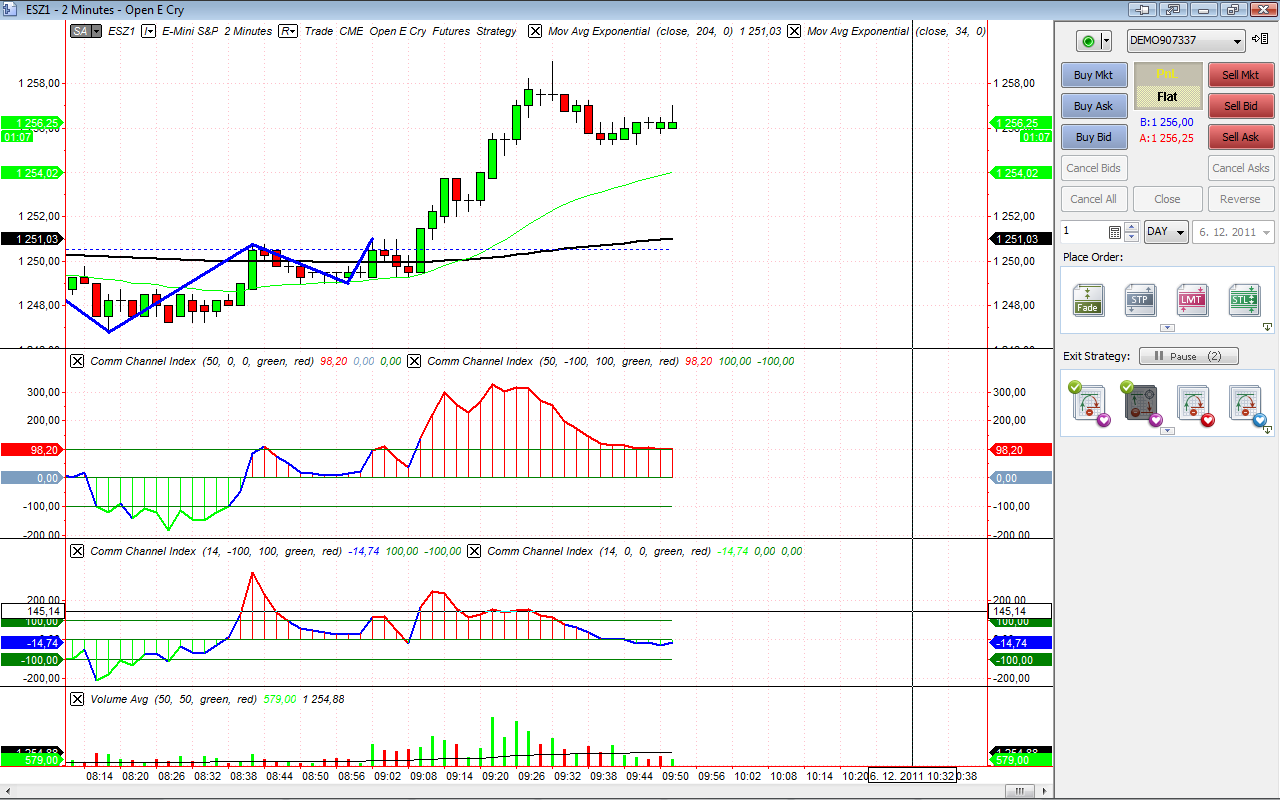This screenshot has height=800, width=1280.
Task: Open the quantity calculator keypad icon
Action: (x=1115, y=232)
